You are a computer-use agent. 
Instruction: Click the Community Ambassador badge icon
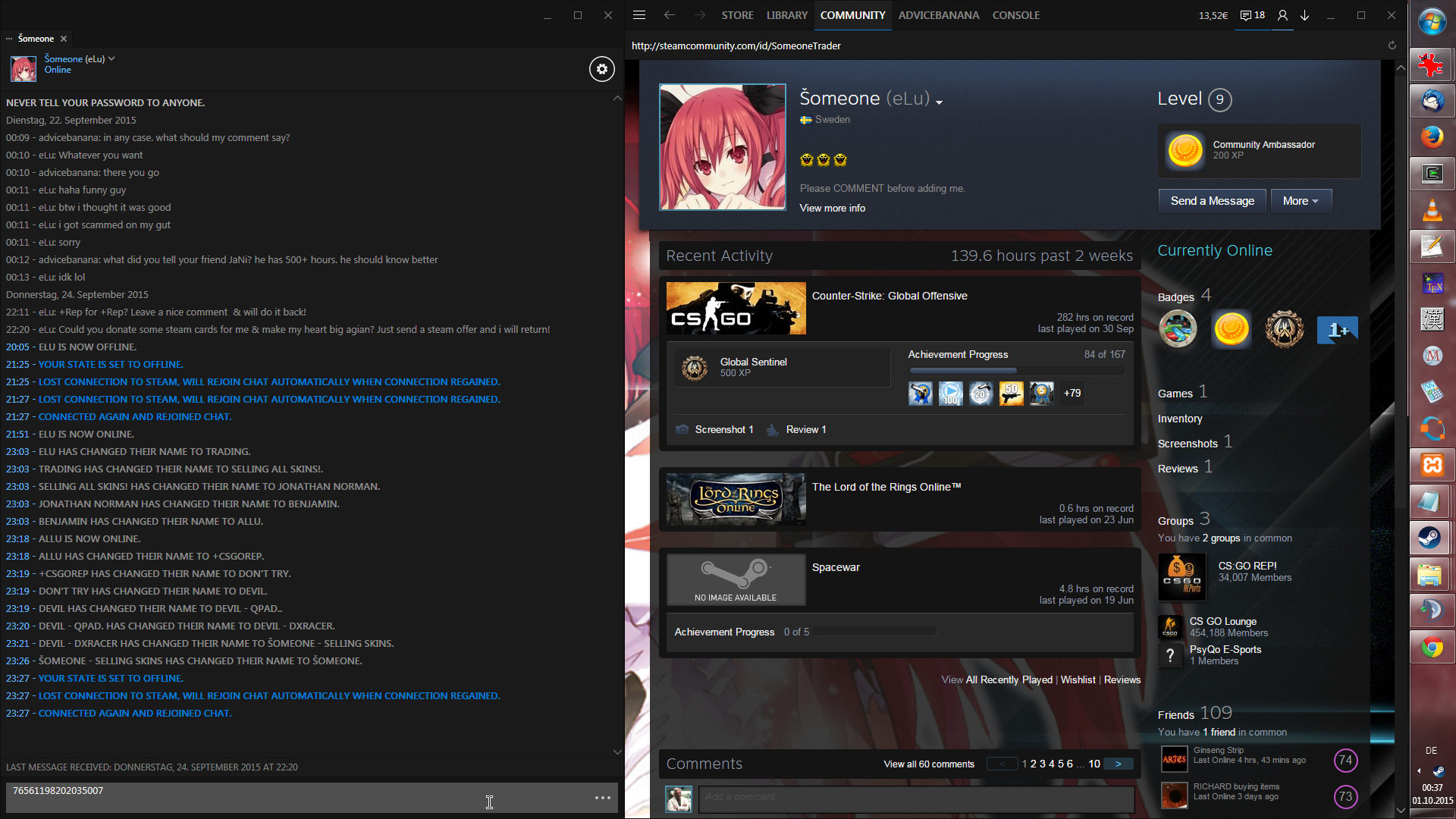[x=1185, y=150]
